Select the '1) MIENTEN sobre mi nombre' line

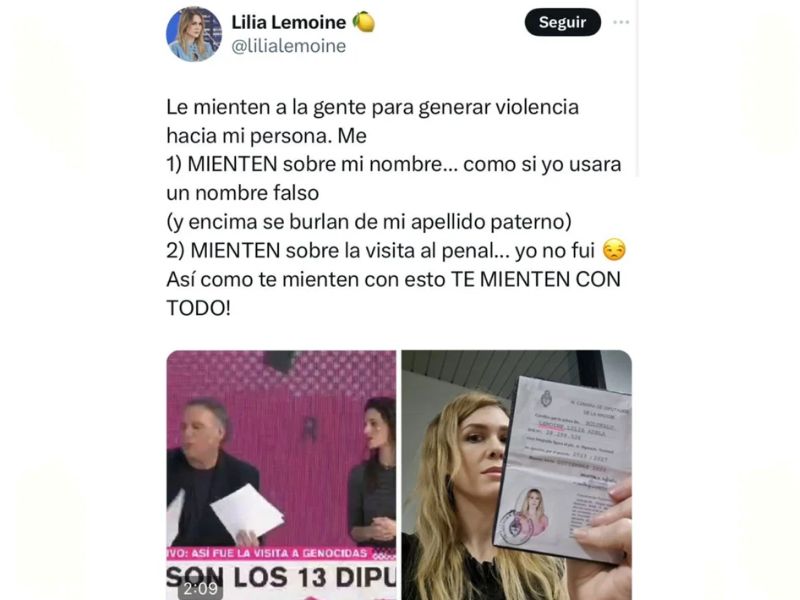(393, 164)
